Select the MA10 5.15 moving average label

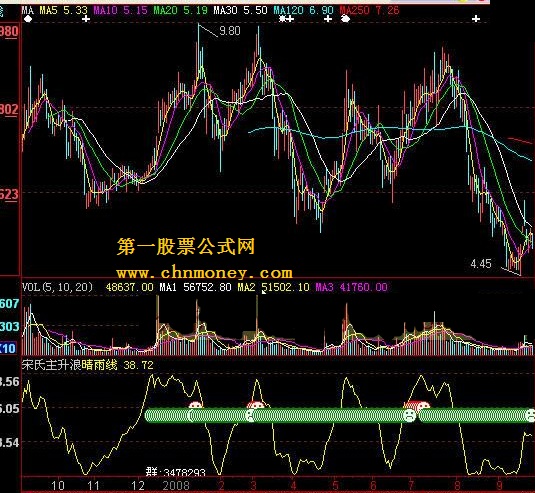[120, 10]
